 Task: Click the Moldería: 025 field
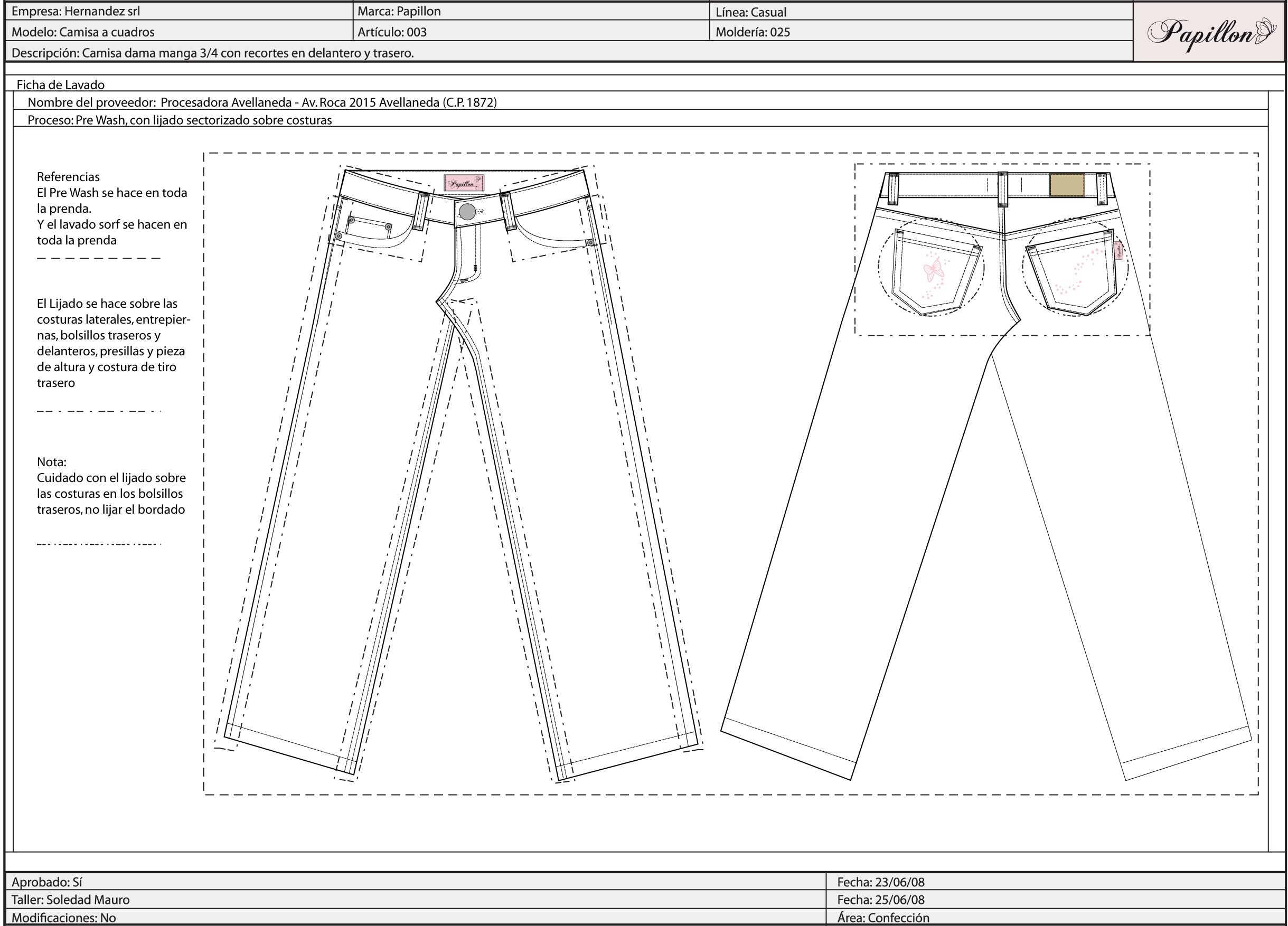[x=753, y=32]
